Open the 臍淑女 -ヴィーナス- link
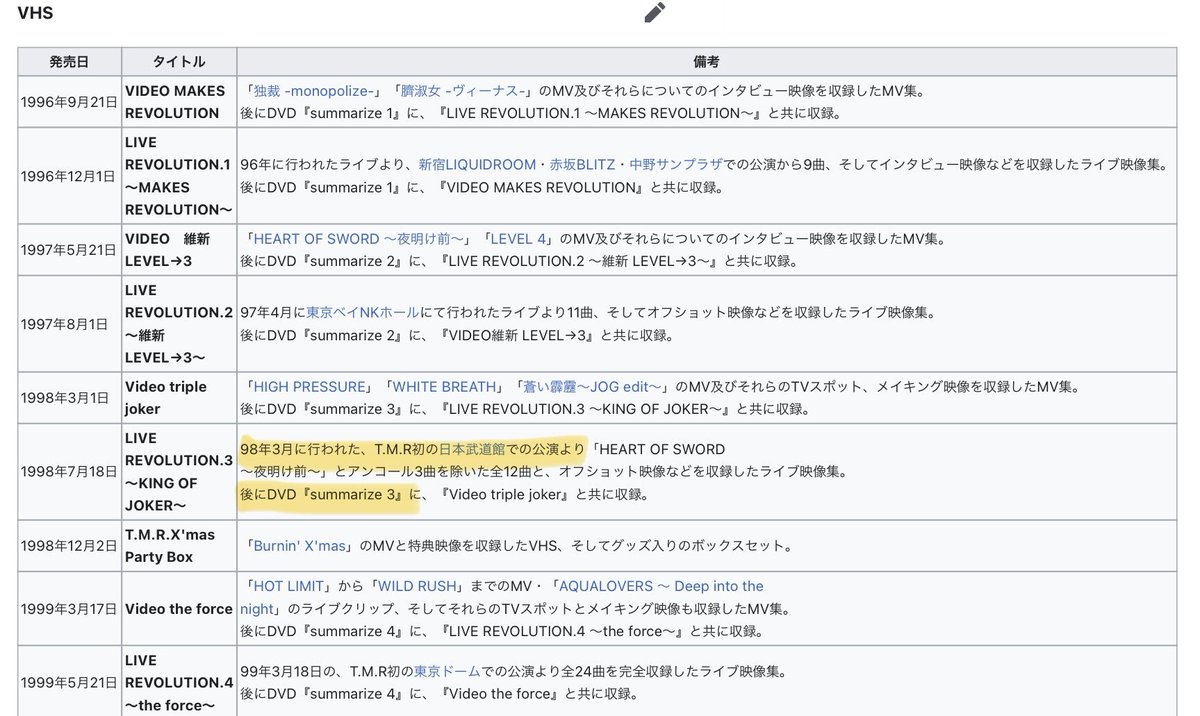This screenshot has height=716, width=1200. [x=464, y=91]
